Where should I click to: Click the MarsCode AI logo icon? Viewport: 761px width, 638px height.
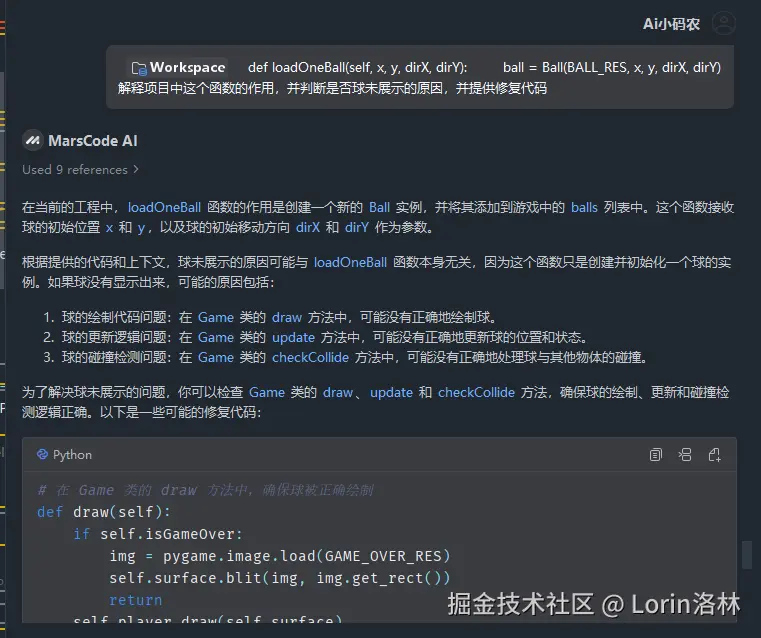33,141
